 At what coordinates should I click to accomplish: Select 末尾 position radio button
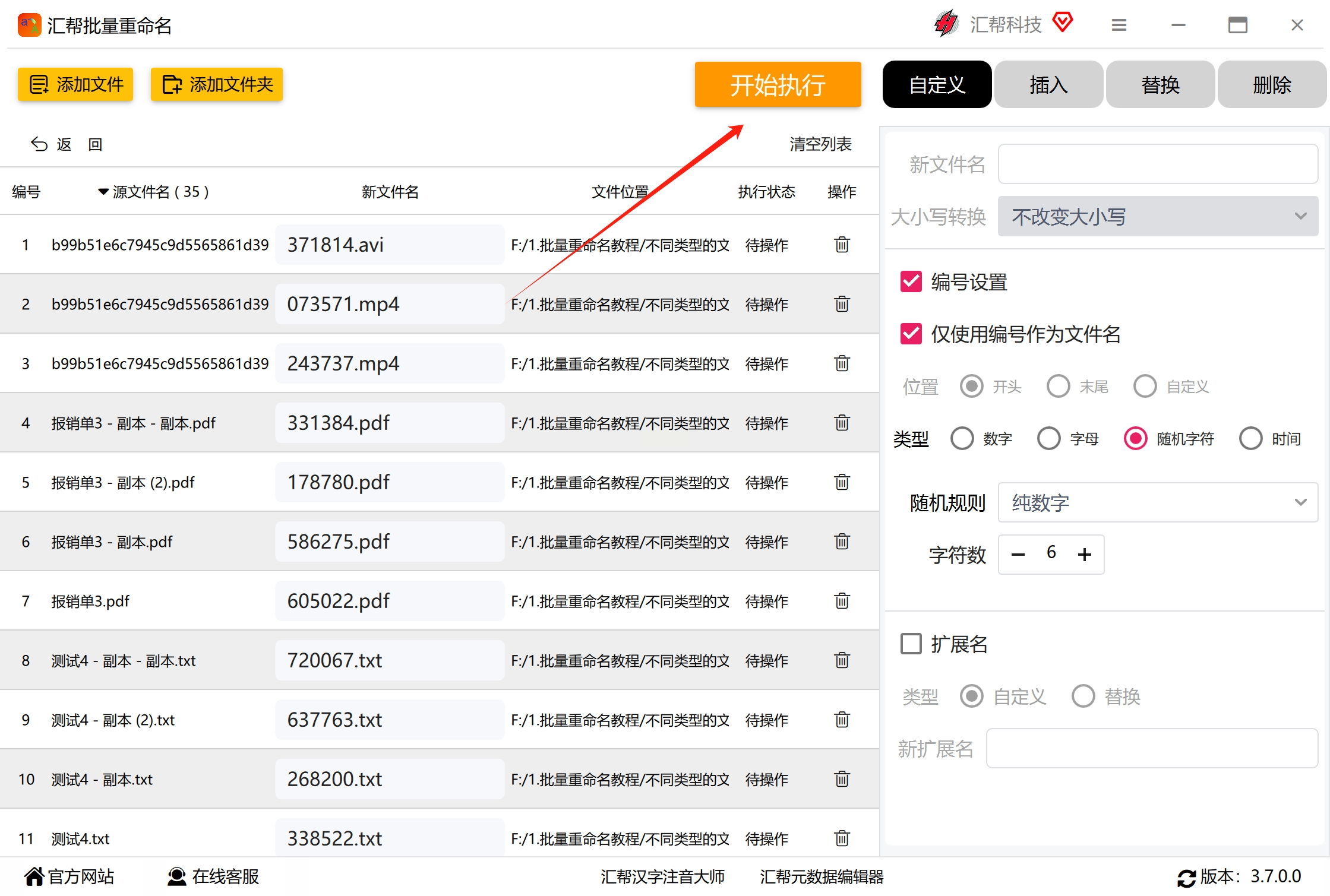tap(1059, 387)
